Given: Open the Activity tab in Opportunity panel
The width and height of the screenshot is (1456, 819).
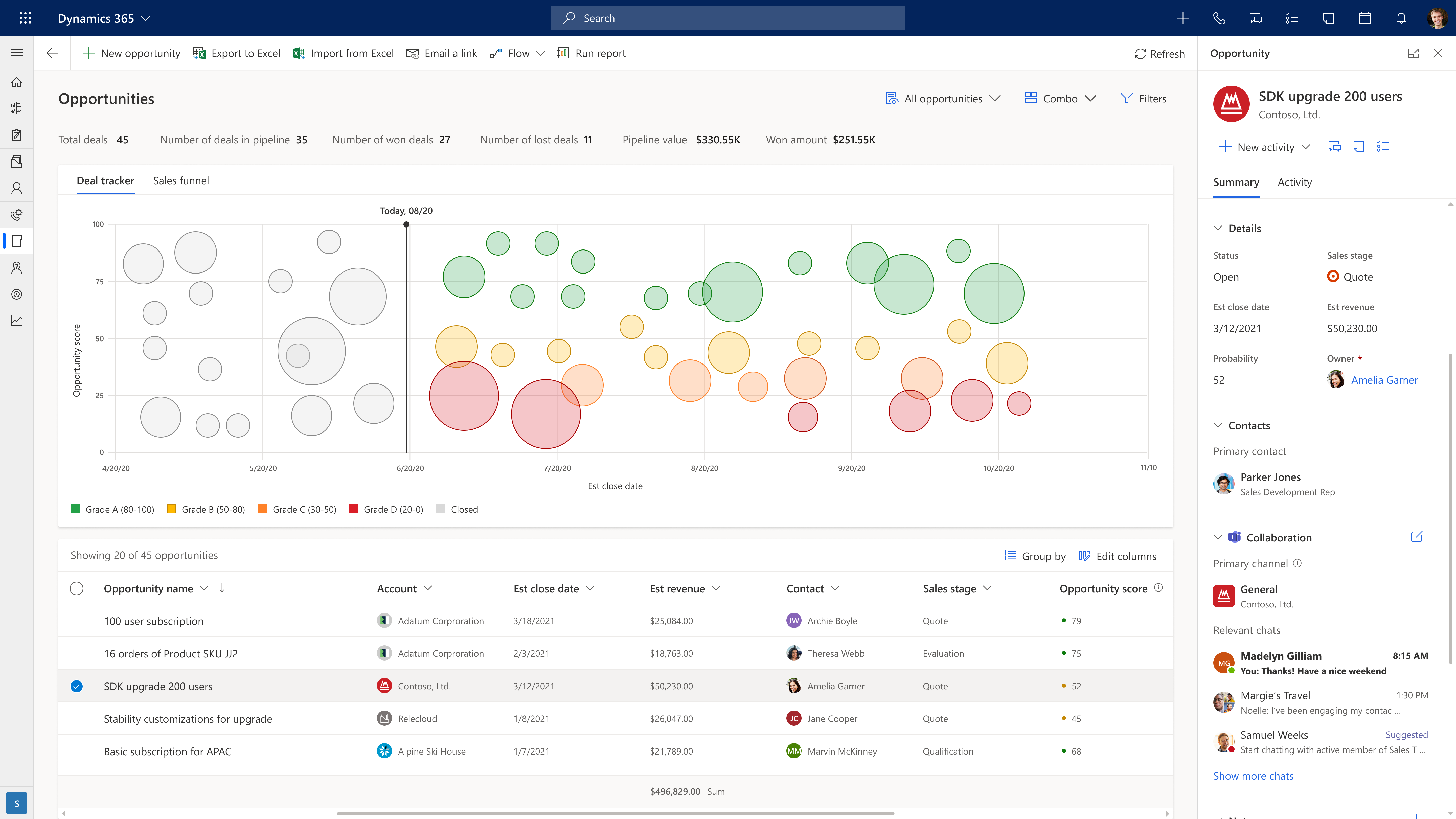Looking at the screenshot, I should click(1294, 182).
